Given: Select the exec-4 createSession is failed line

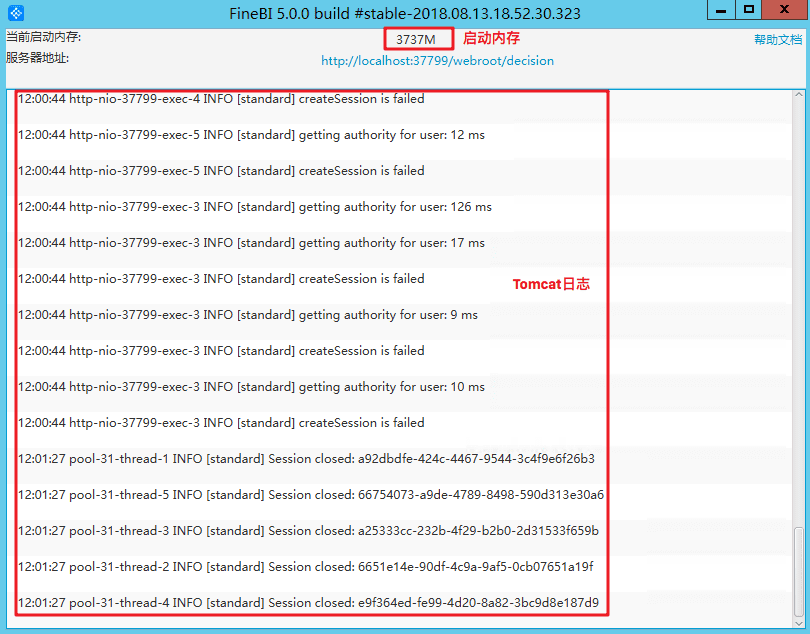Looking at the screenshot, I should pyautogui.click(x=221, y=99).
